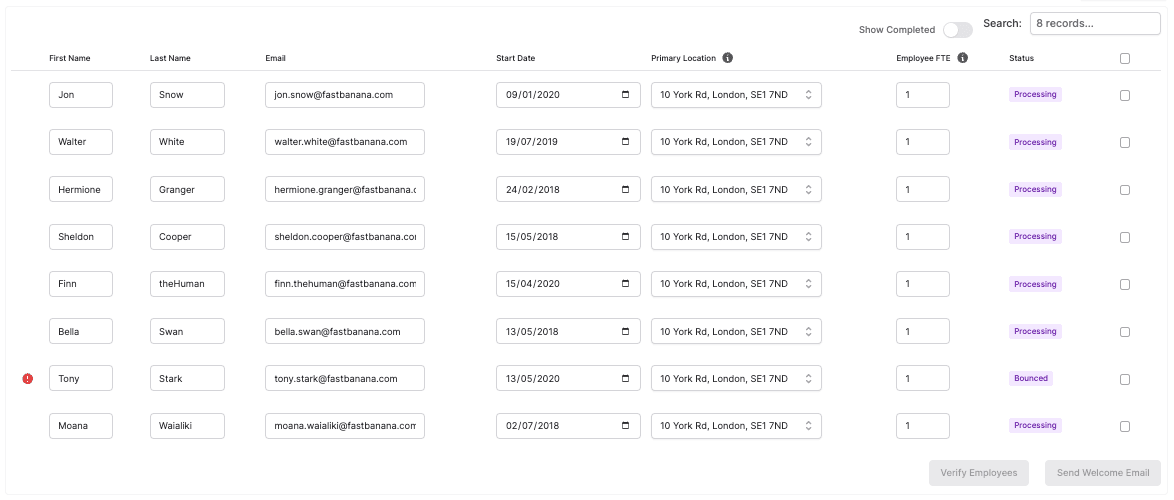This screenshot has height=500, width=1174.
Task: Open date picker icon in Tony Stark's row
Action: point(626,379)
